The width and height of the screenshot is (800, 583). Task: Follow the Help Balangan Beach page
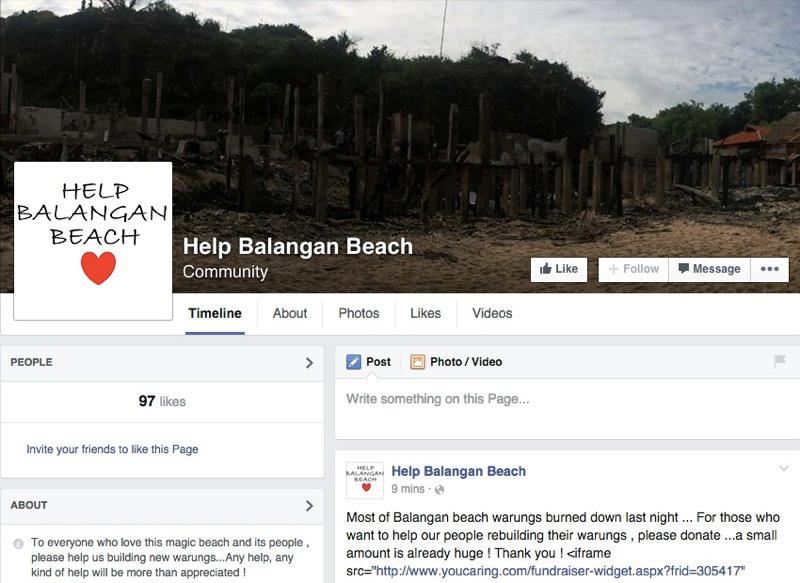pyautogui.click(x=633, y=269)
